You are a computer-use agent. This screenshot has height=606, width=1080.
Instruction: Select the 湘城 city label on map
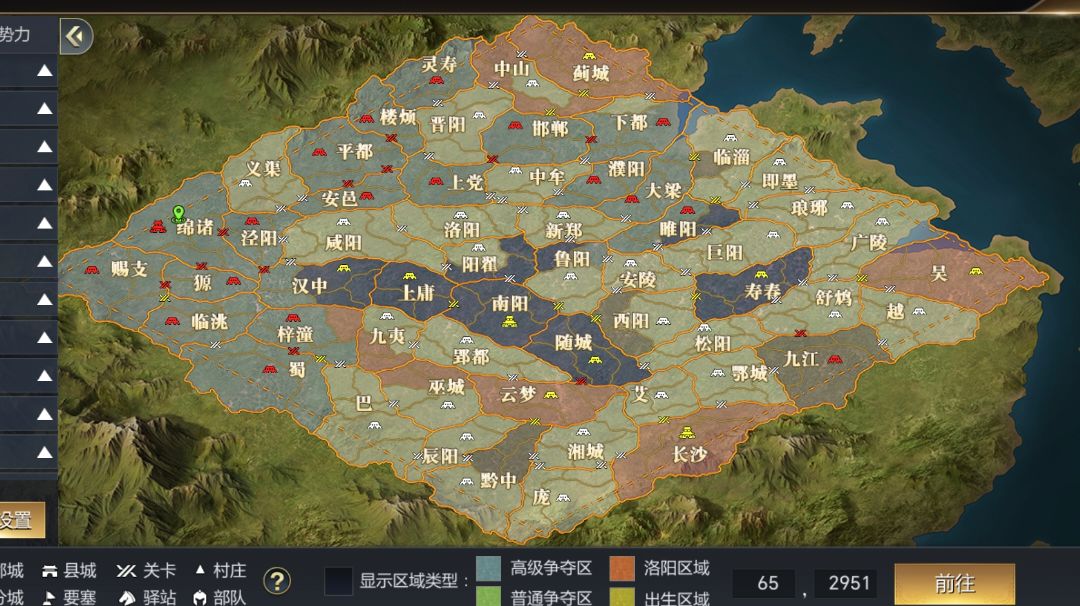tap(585, 452)
